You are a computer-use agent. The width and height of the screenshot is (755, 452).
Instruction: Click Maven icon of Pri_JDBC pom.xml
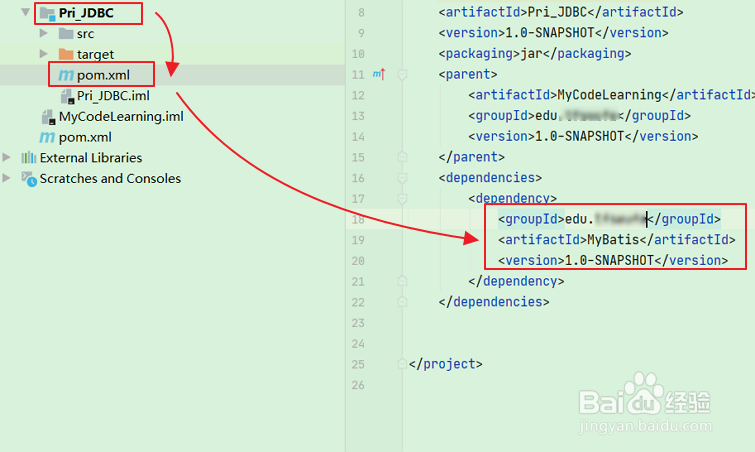click(66, 75)
